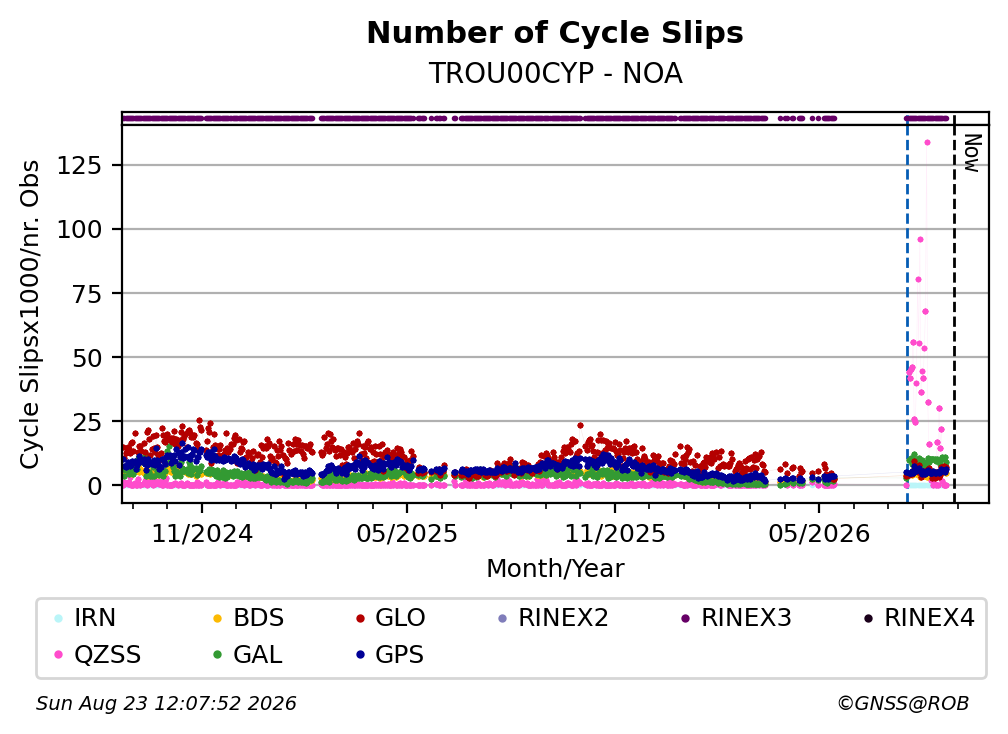
Task: Click the timestamp 'Sun Aug 23 12:07:52 2026'
Action: (x=166, y=704)
